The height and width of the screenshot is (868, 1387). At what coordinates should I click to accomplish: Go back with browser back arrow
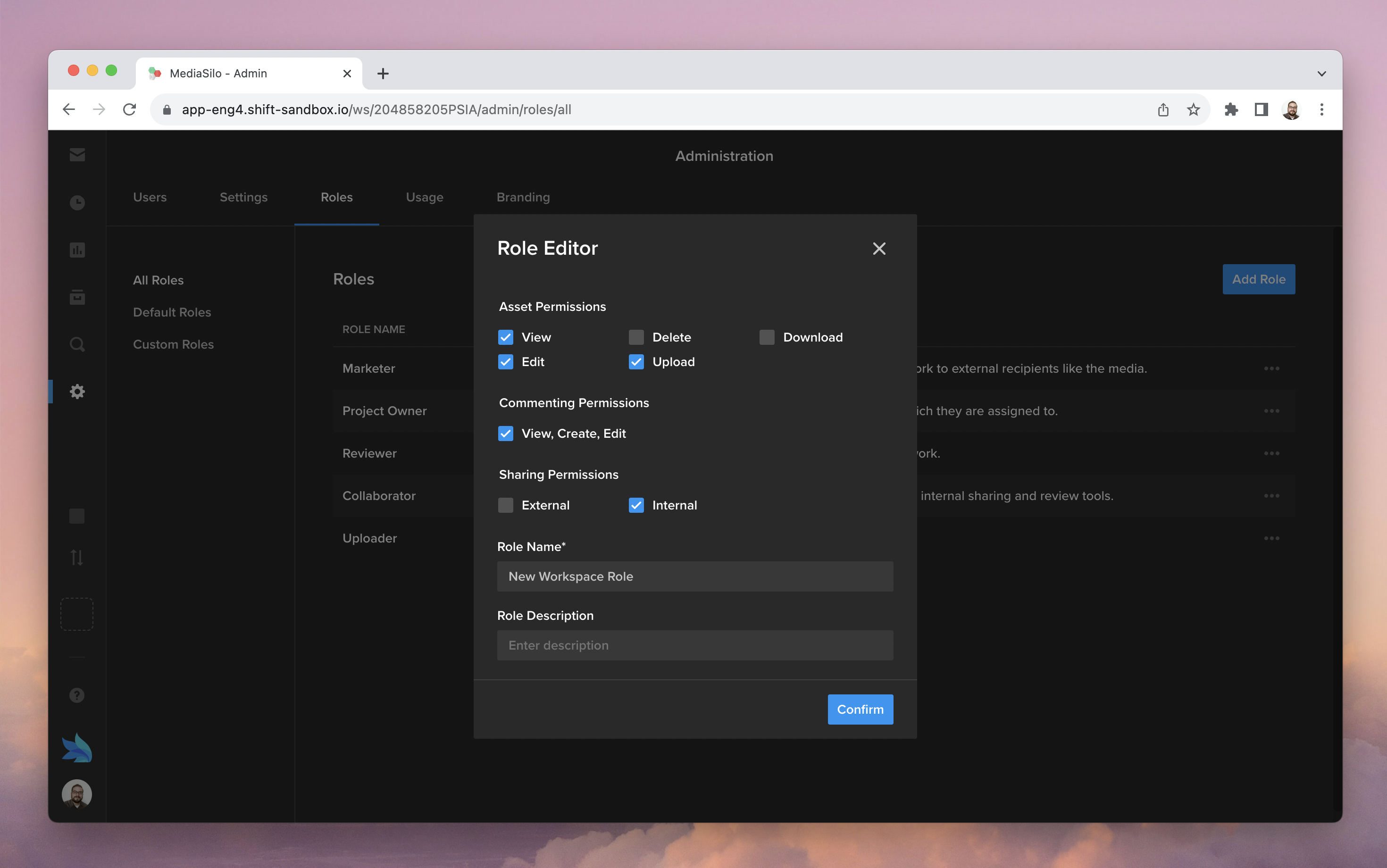(x=69, y=109)
